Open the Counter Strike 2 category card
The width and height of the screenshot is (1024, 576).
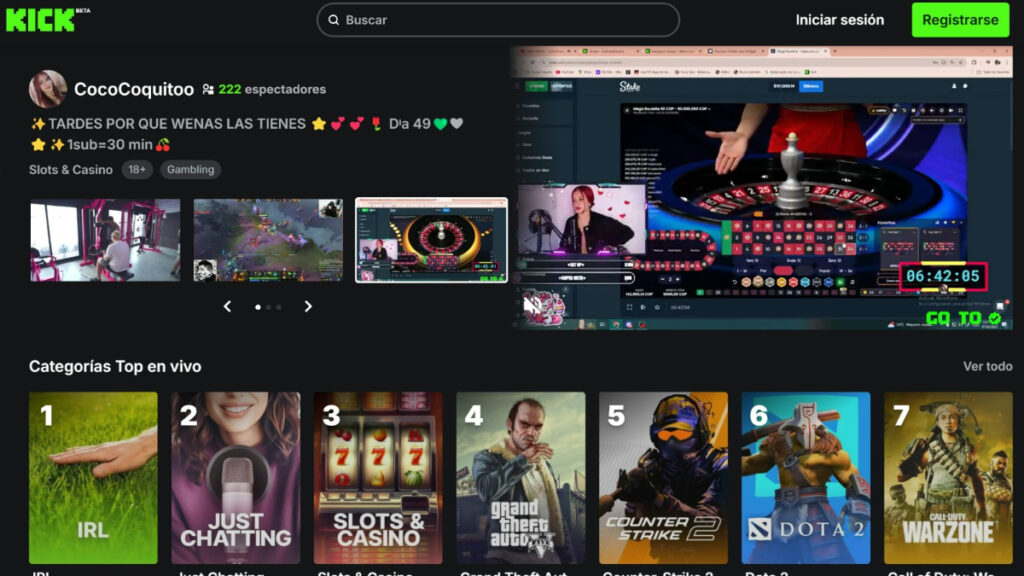[664, 478]
